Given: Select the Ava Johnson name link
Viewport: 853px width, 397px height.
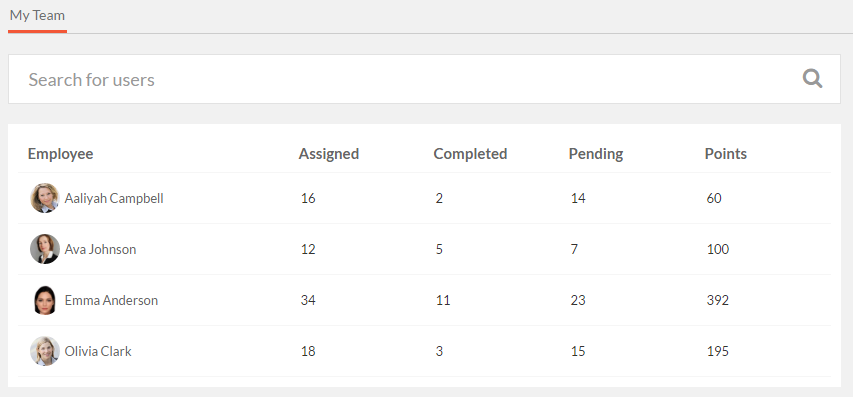Looking at the screenshot, I should (100, 250).
